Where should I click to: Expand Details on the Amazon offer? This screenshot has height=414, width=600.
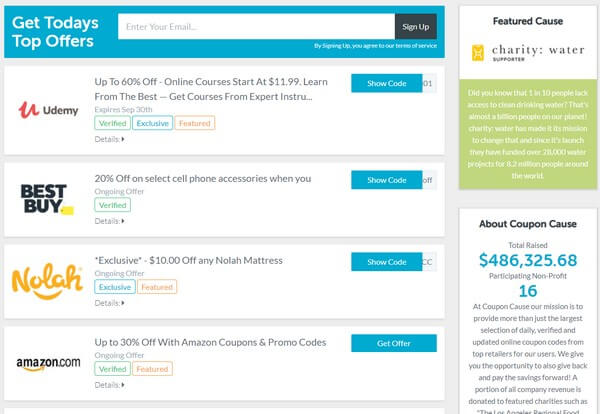109,385
